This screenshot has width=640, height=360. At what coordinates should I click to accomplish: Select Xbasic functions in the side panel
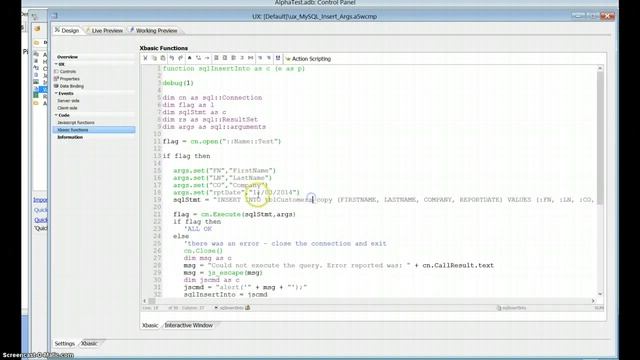94,130
